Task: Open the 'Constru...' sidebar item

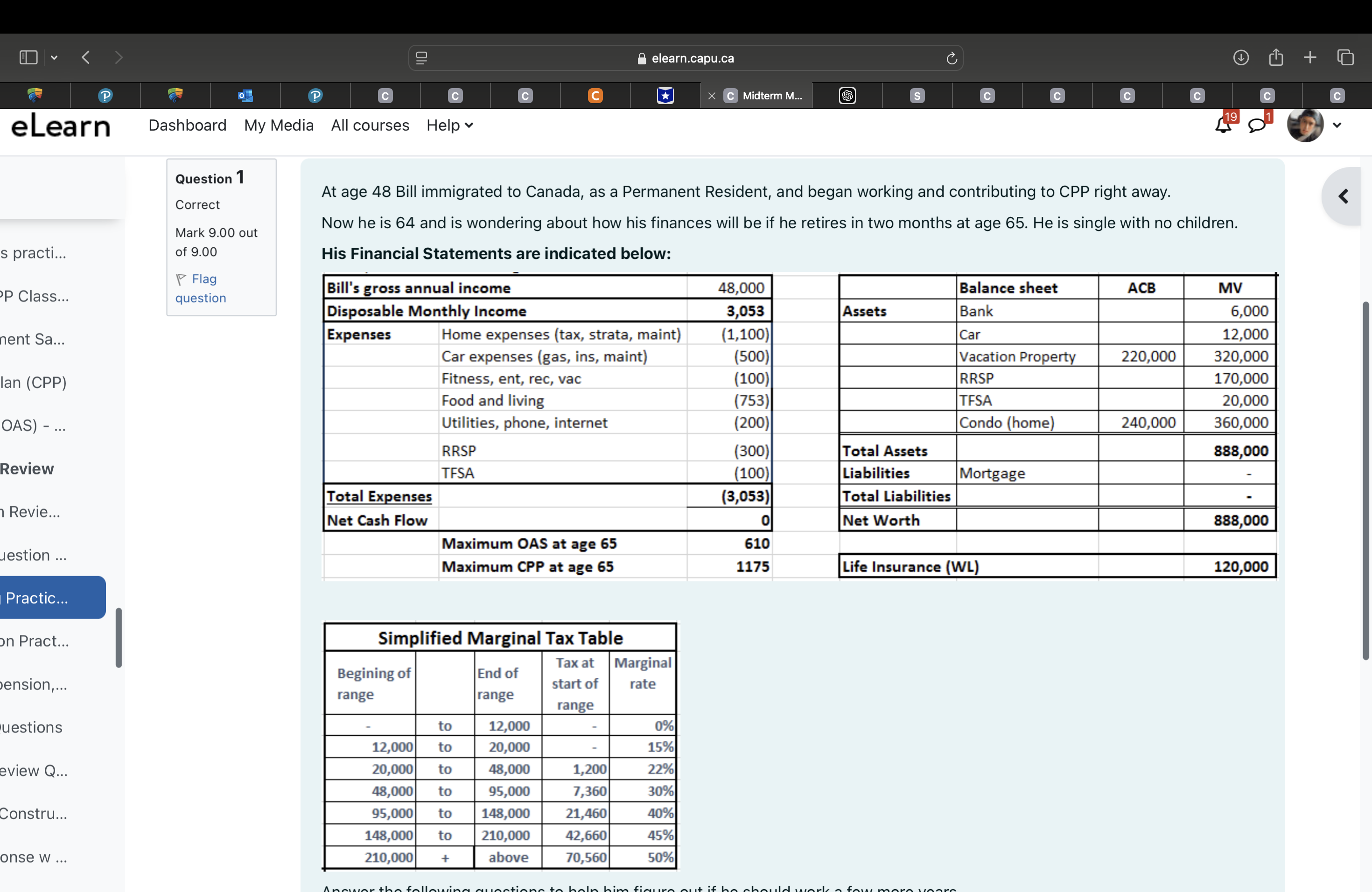Action: pos(34,814)
